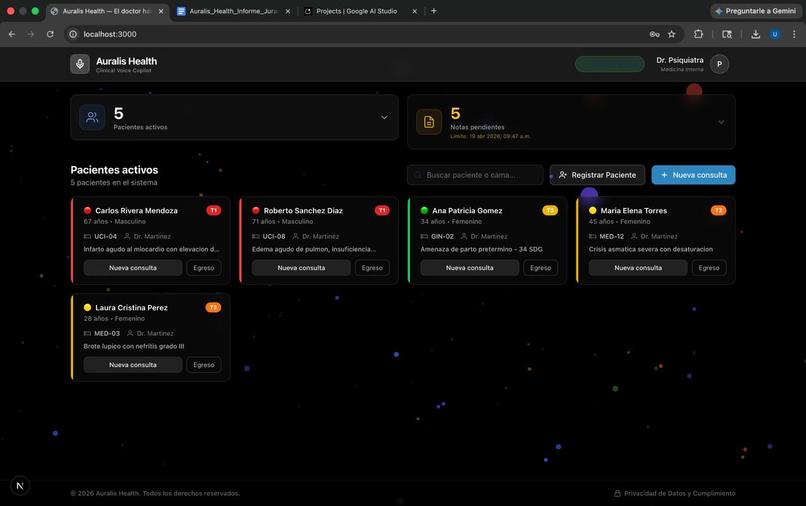Open the Dr. Psiquiatra profile avatar
806x506 pixels.
coord(719,64)
